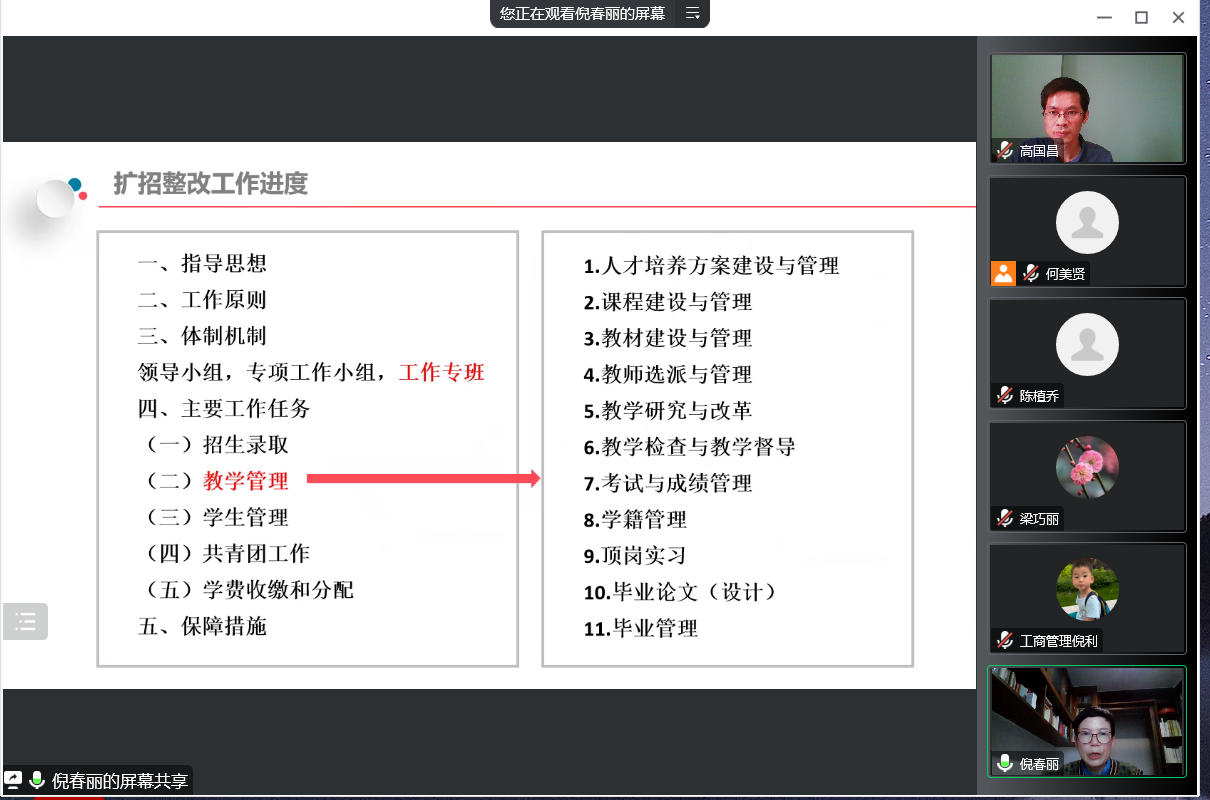The width and height of the screenshot is (1210, 800).
Task: Click muted microphone icon next to 何美贤
Action: 1030,273
